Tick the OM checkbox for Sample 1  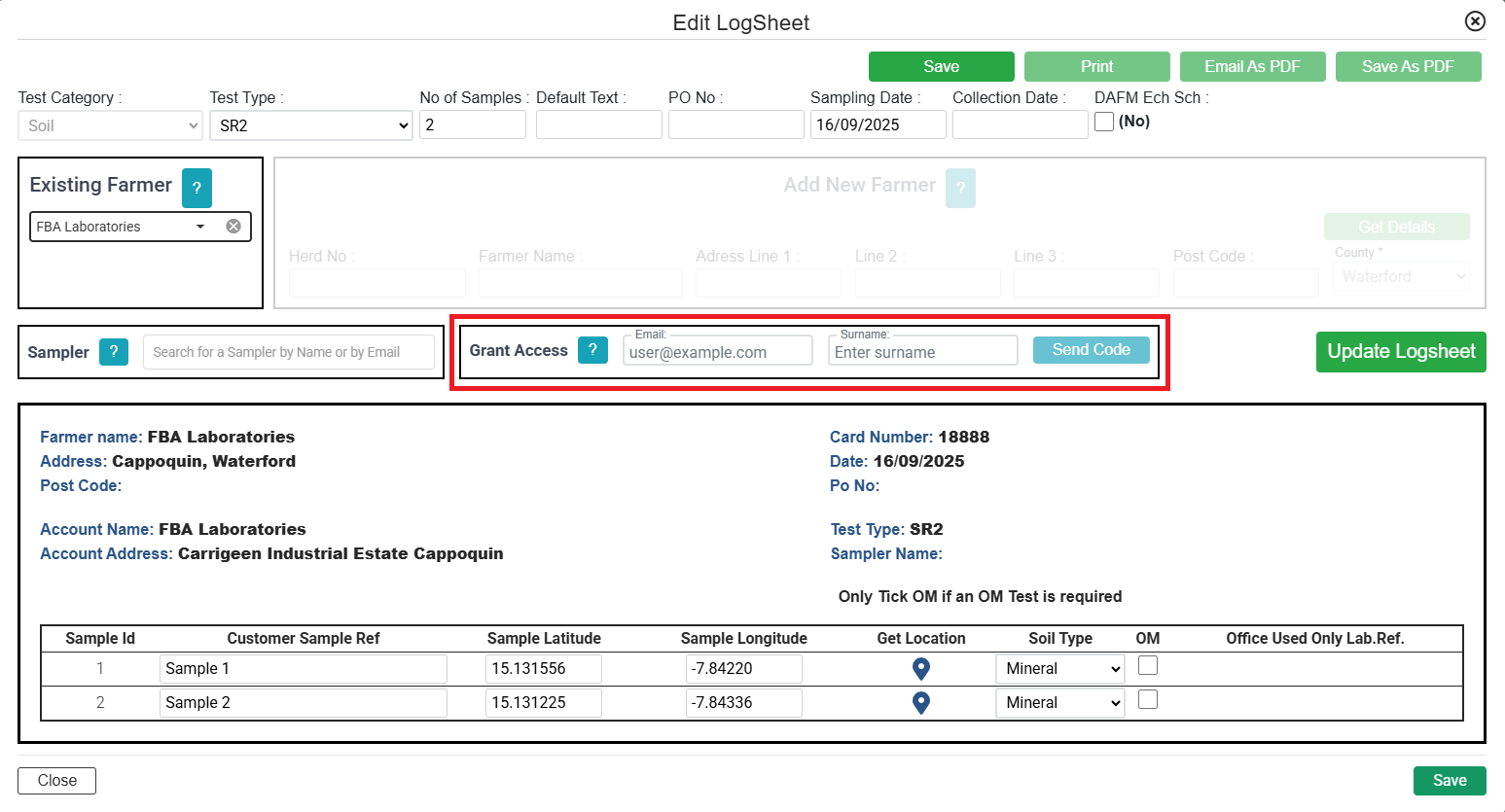[1148, 666]
